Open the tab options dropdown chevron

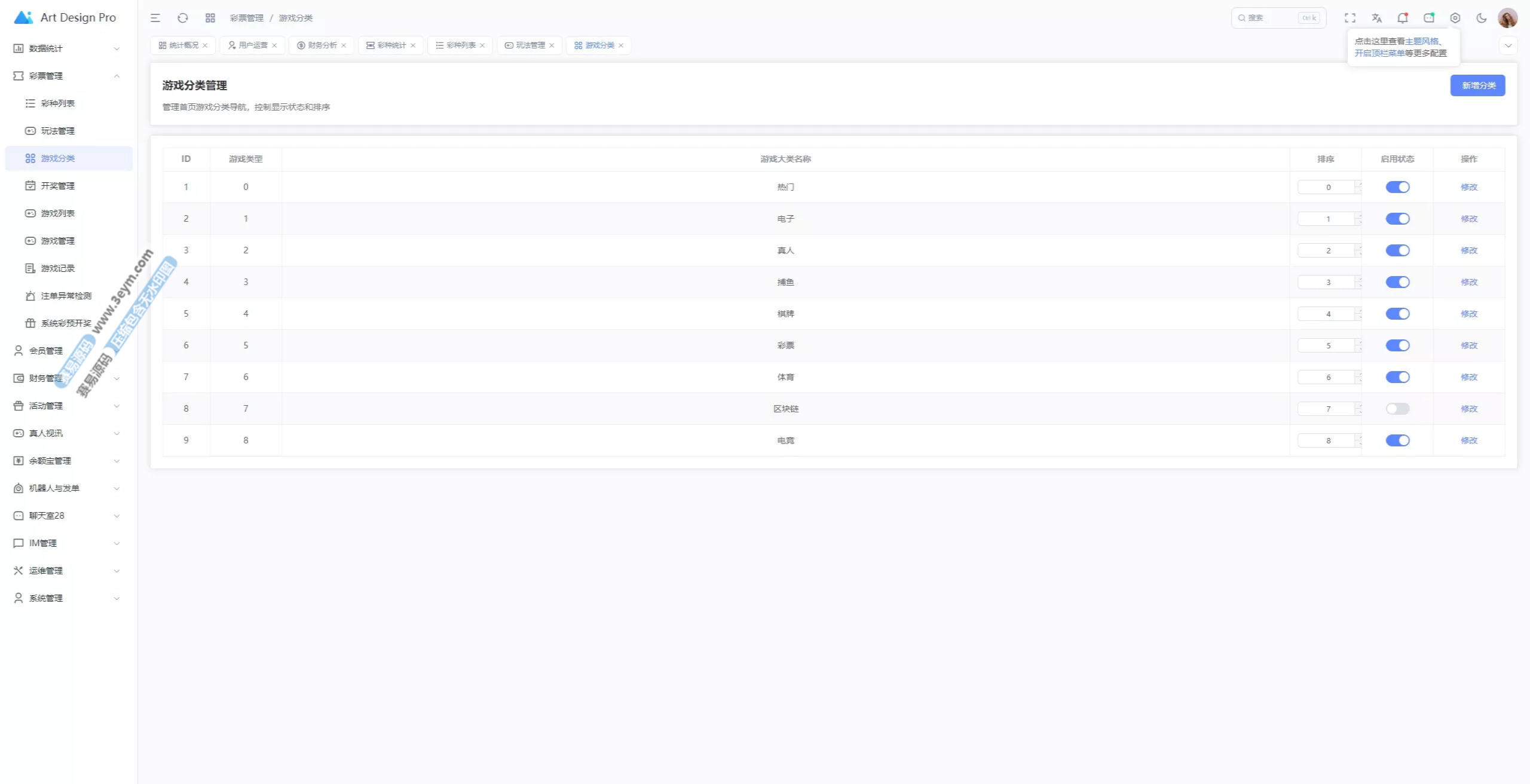tap(1508, 45)
